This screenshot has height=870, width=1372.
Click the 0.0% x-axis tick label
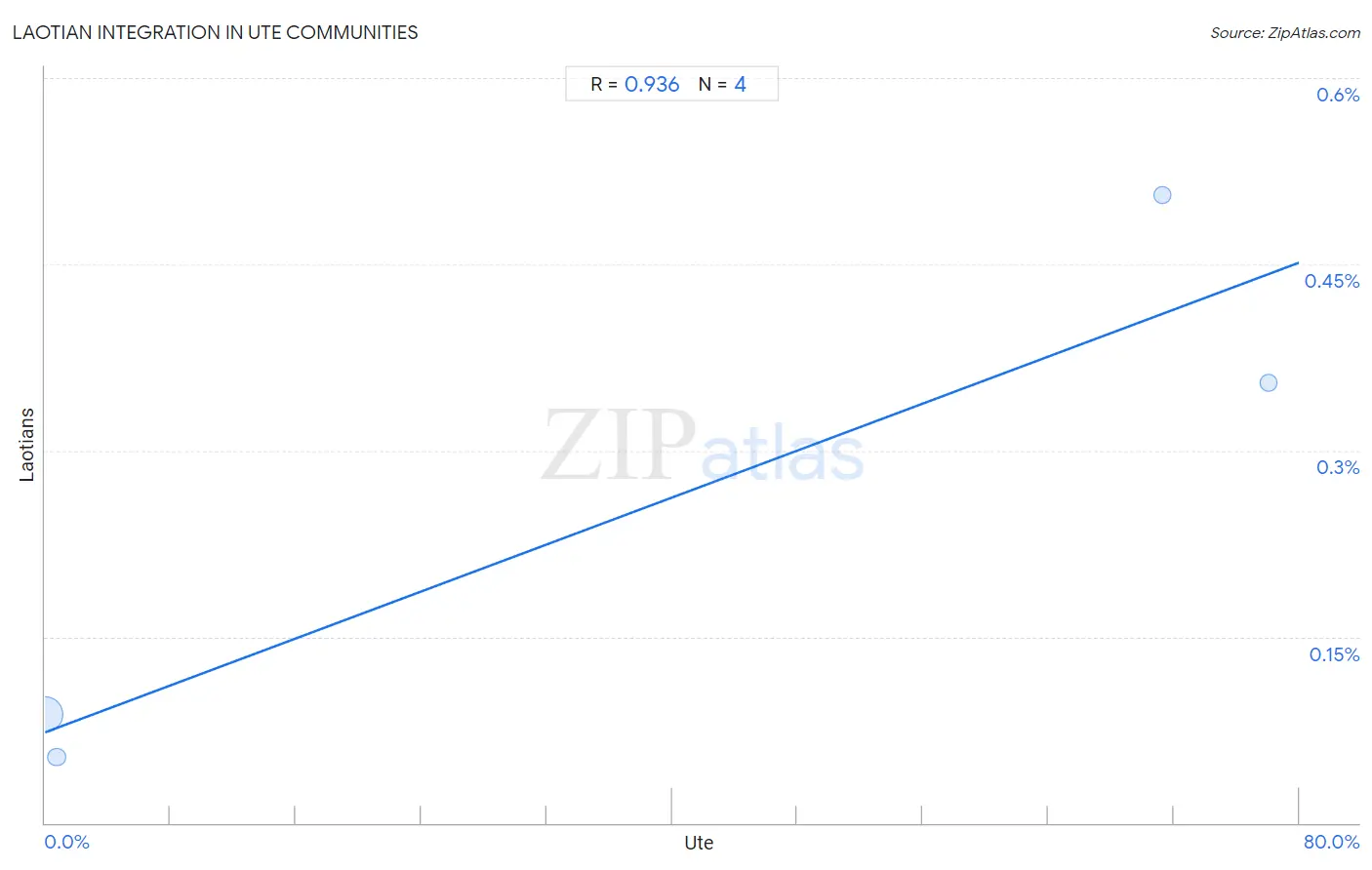[67, 842]
